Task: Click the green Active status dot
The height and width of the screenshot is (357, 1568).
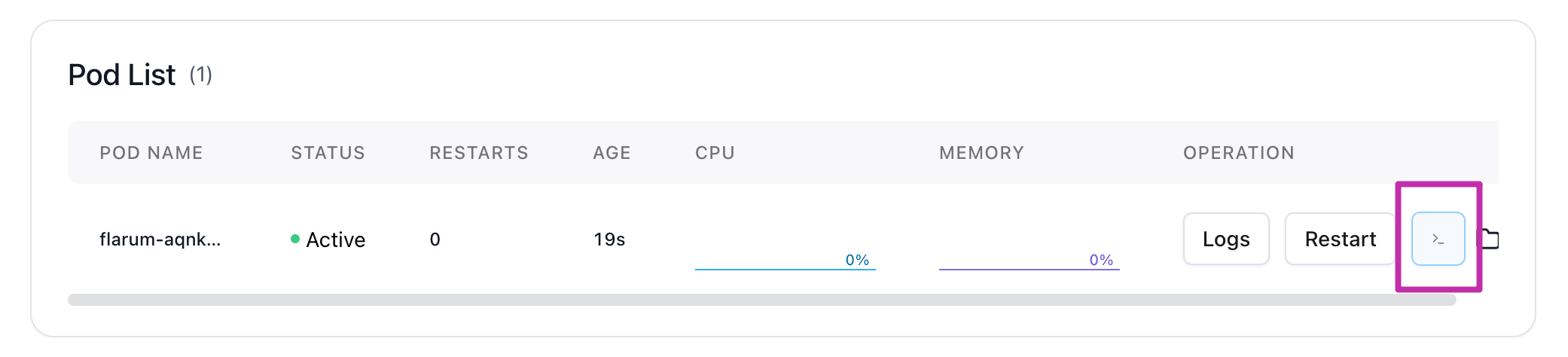Action: 295,239
